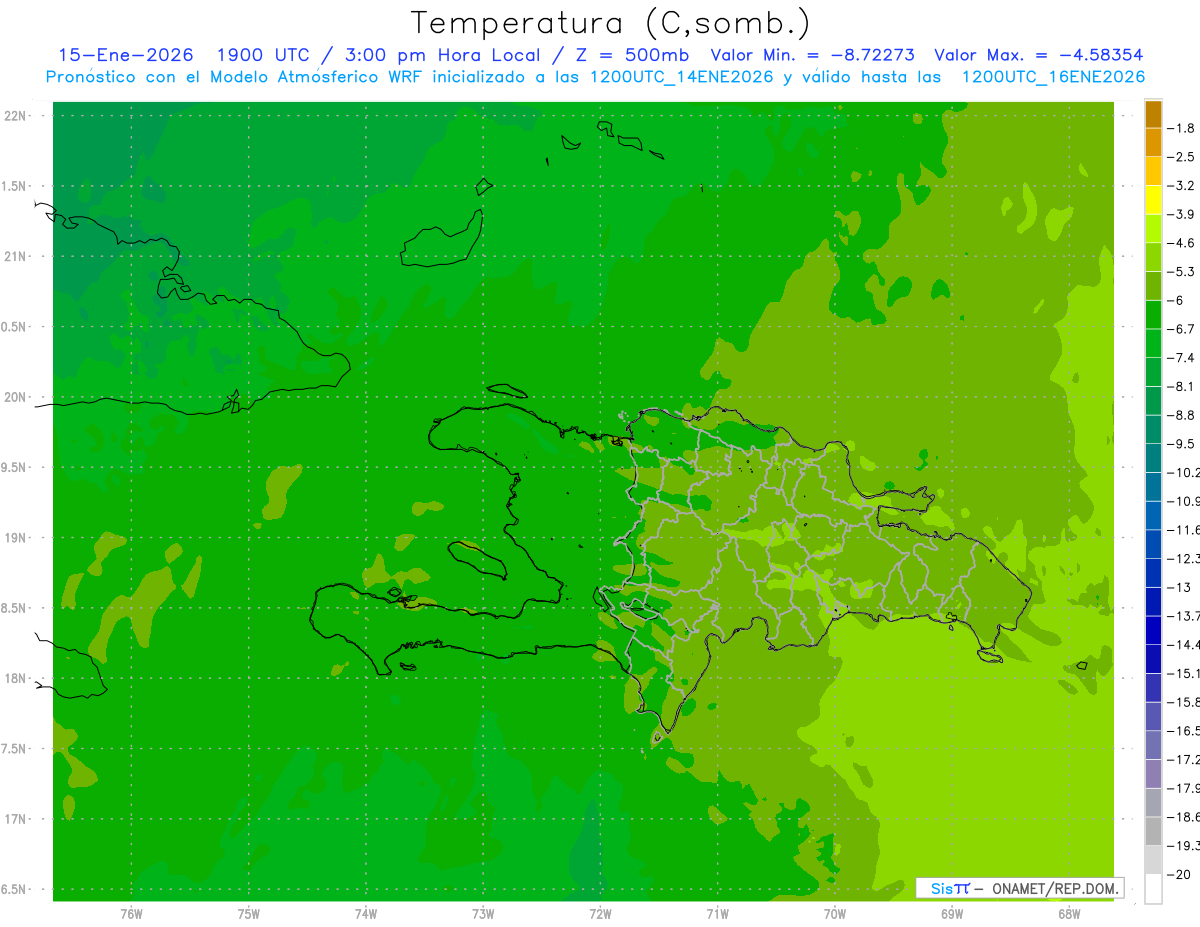The image size is (1200, 927).
Task: Click the '-20' color bar label
Action: coord(1177,874)
